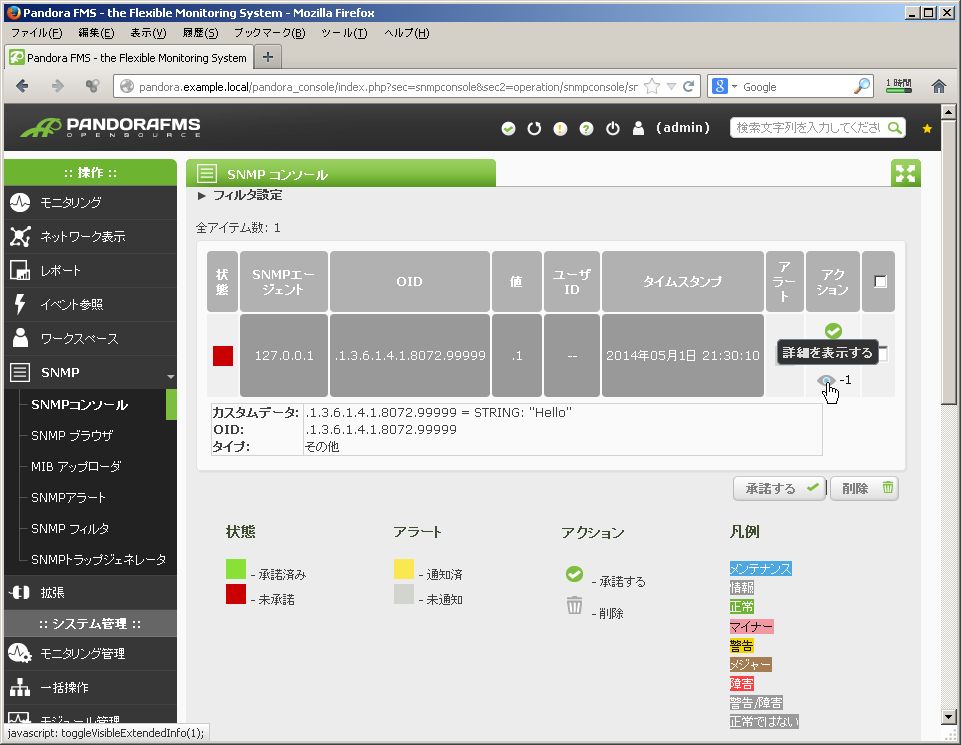Click red unvalidated status square in trap row
Screen dimensions: 961x745
click(222, 355)
